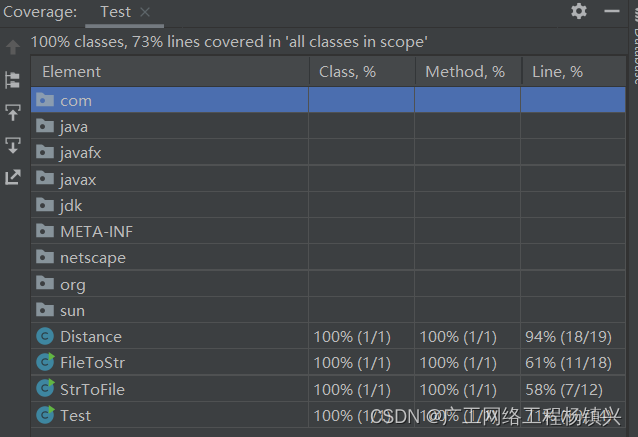Open coverage settings gear menu

[x=579, y=11]
